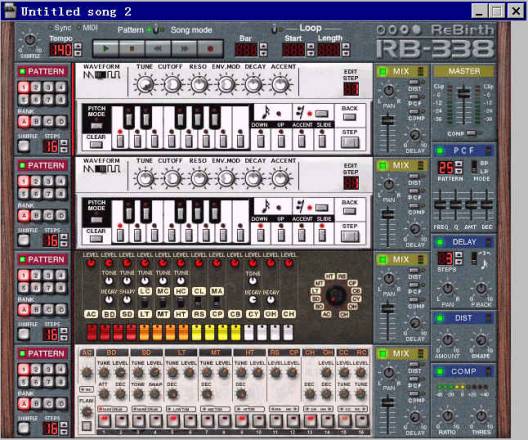Click the PCF FREQ slider

tap(440, 205)
